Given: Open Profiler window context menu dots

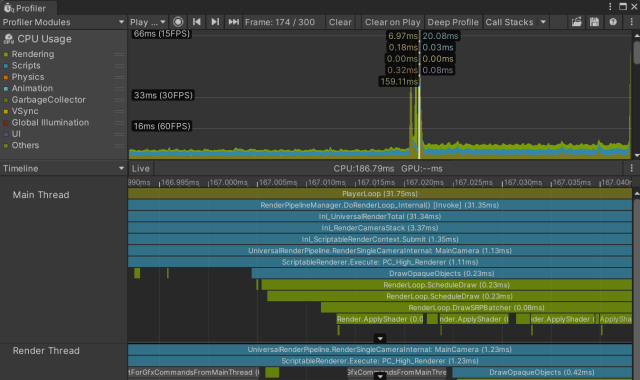Looking at the screenshot, I should [610, 7].
